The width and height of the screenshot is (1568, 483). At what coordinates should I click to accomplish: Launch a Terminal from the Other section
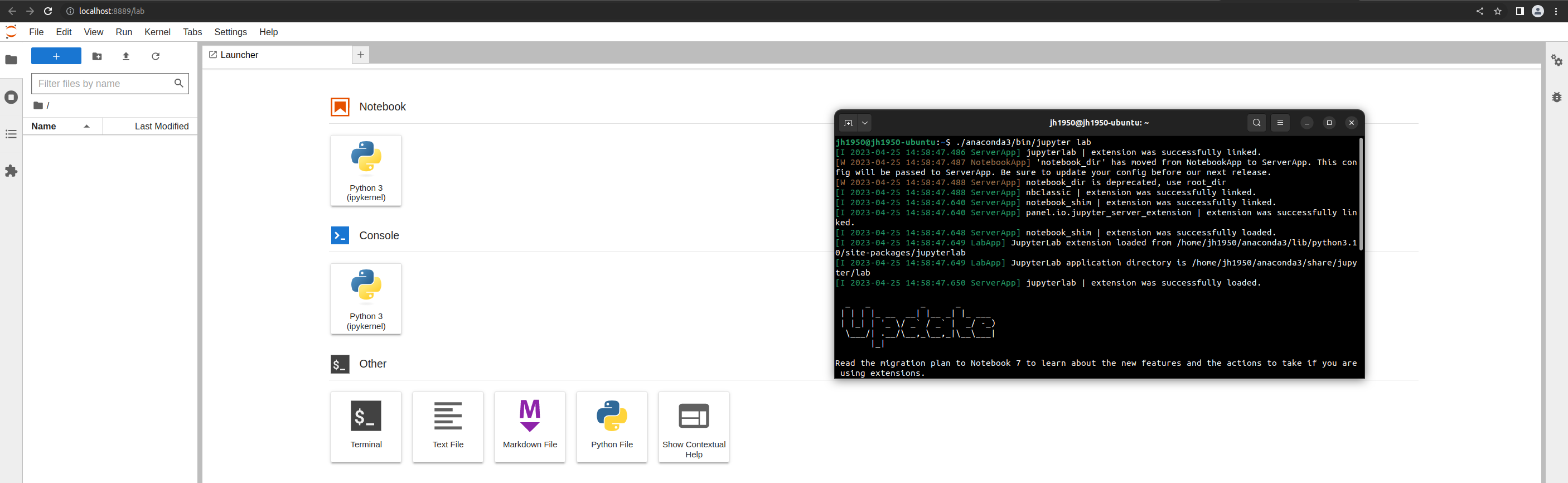tap(366, 427)
